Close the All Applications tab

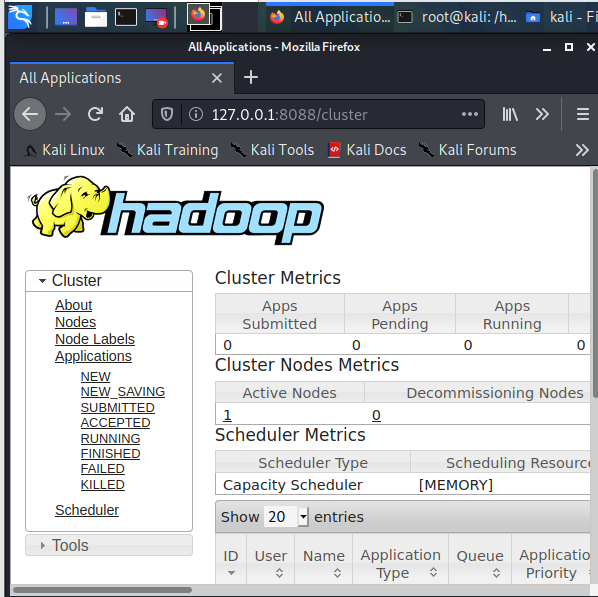(x=217, y=78)
